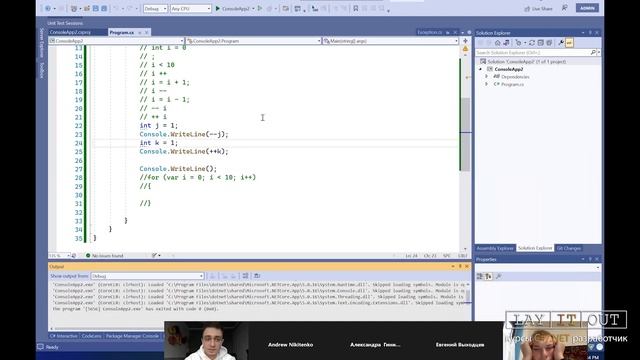Click code line Console.WriteLine(--j);
Image resolution: width=640 pixels, height=360 pixels.
(x=184, y=134)
